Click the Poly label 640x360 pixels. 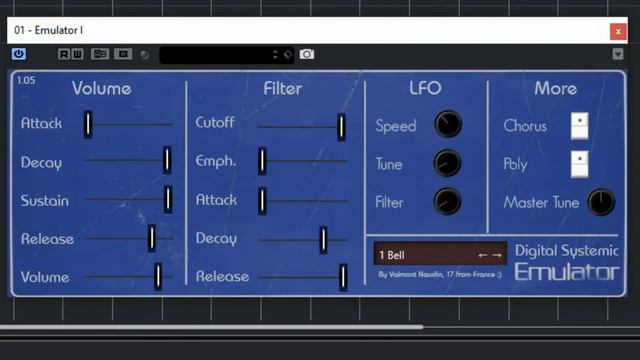pyautogui.click(x=515, y=164)
